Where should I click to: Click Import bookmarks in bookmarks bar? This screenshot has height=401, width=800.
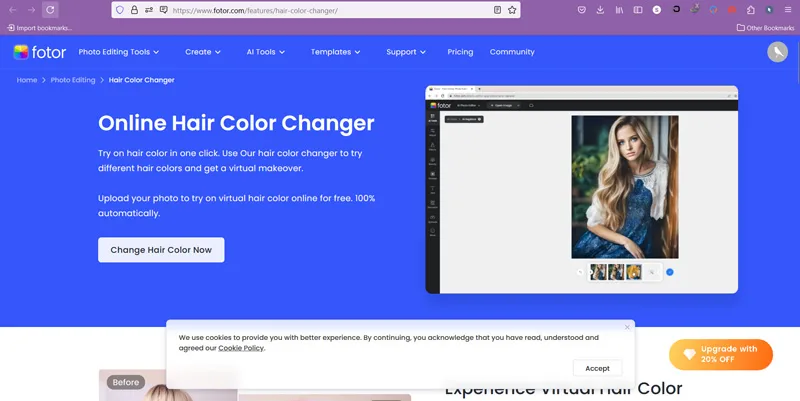pos(39,28)
